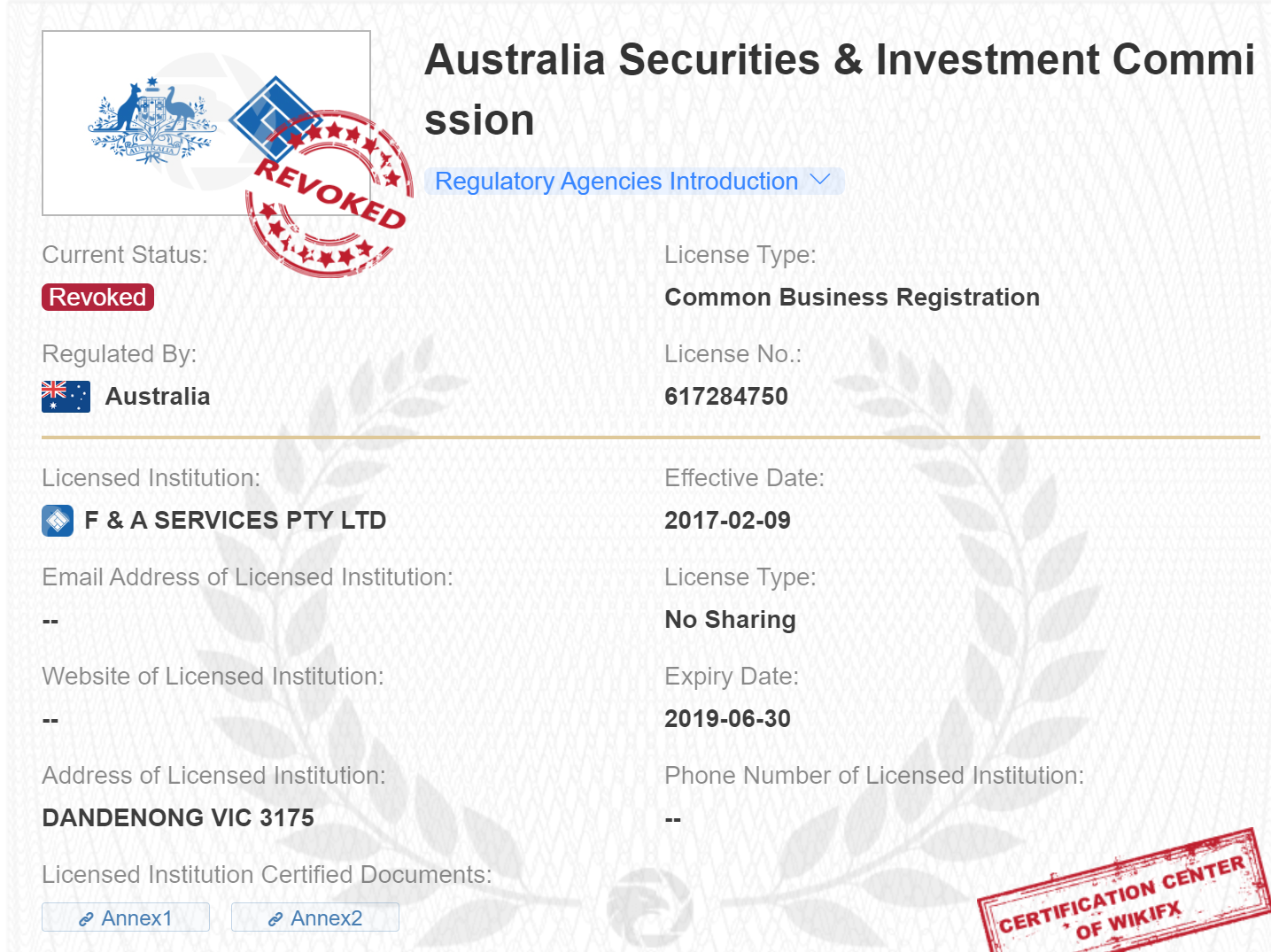The image size is (1271, 952).
Task: Open the Annex2 certified document
Action: (326, 918)
